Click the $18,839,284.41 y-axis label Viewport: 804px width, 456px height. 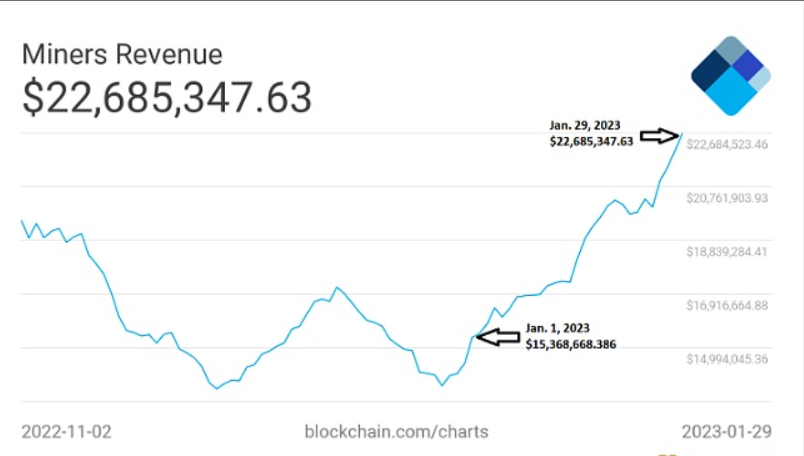click(x=726, y=252)
